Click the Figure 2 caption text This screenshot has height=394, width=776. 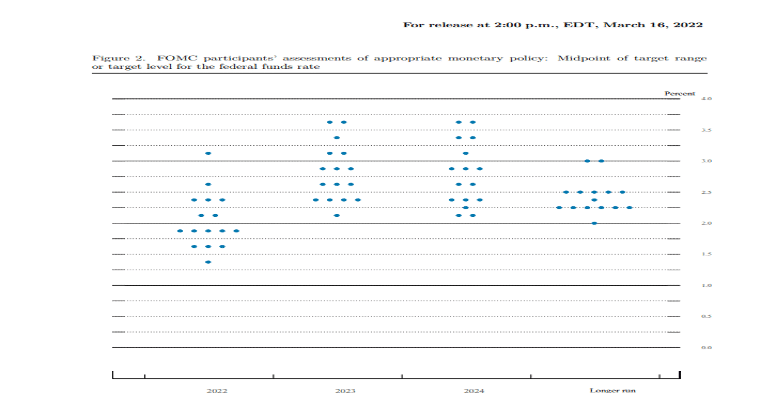point(399,62)
